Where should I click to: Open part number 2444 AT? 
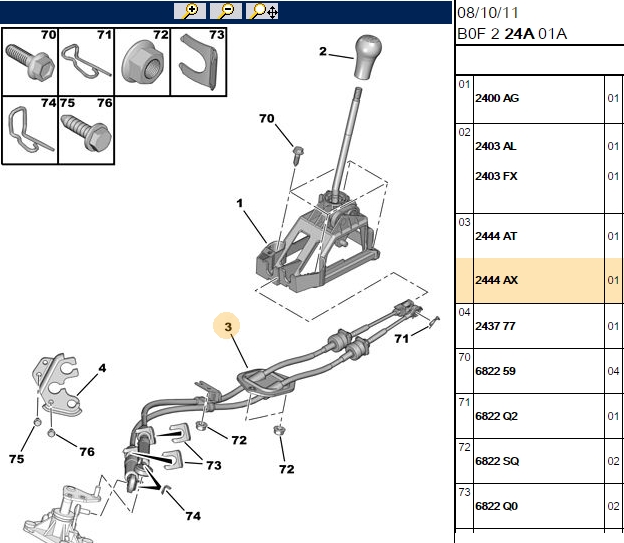point(496,236)
